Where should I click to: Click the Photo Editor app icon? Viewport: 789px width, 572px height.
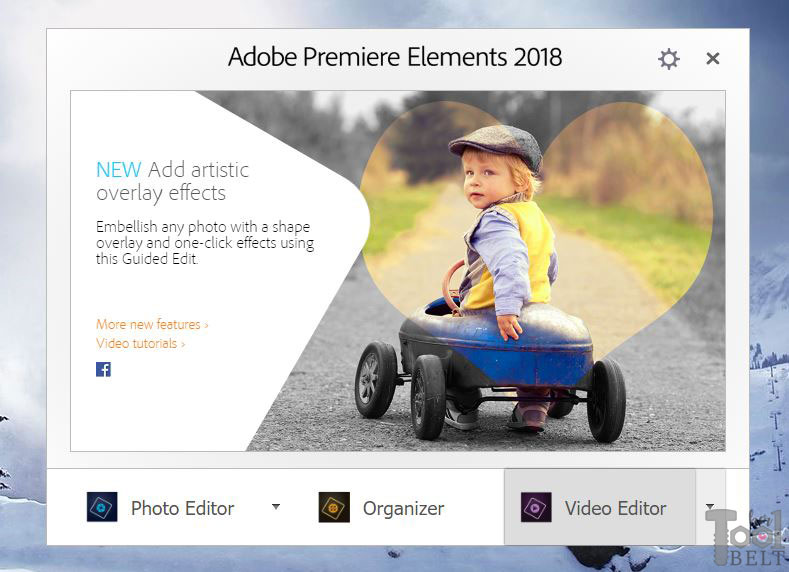(102, 507)
